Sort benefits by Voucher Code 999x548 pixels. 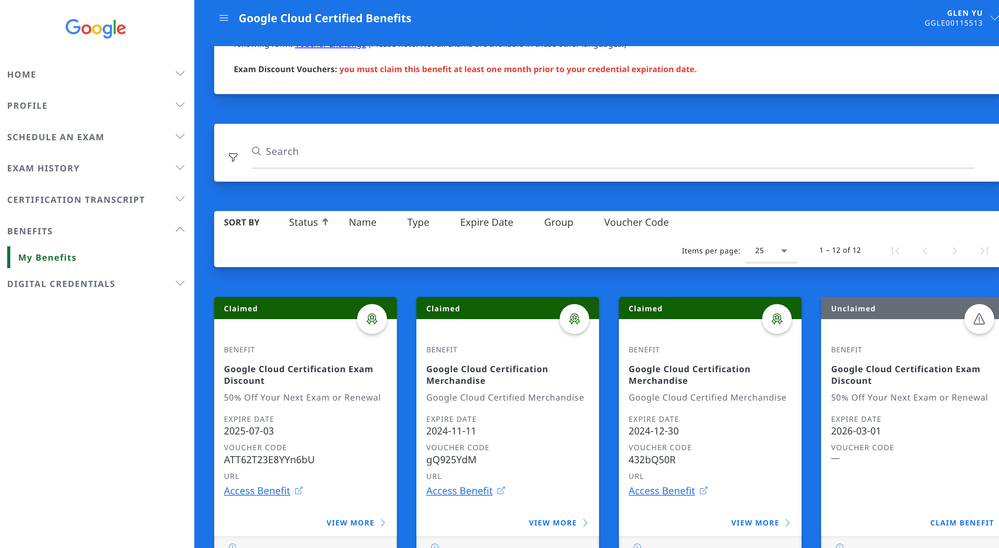[636, 222]
